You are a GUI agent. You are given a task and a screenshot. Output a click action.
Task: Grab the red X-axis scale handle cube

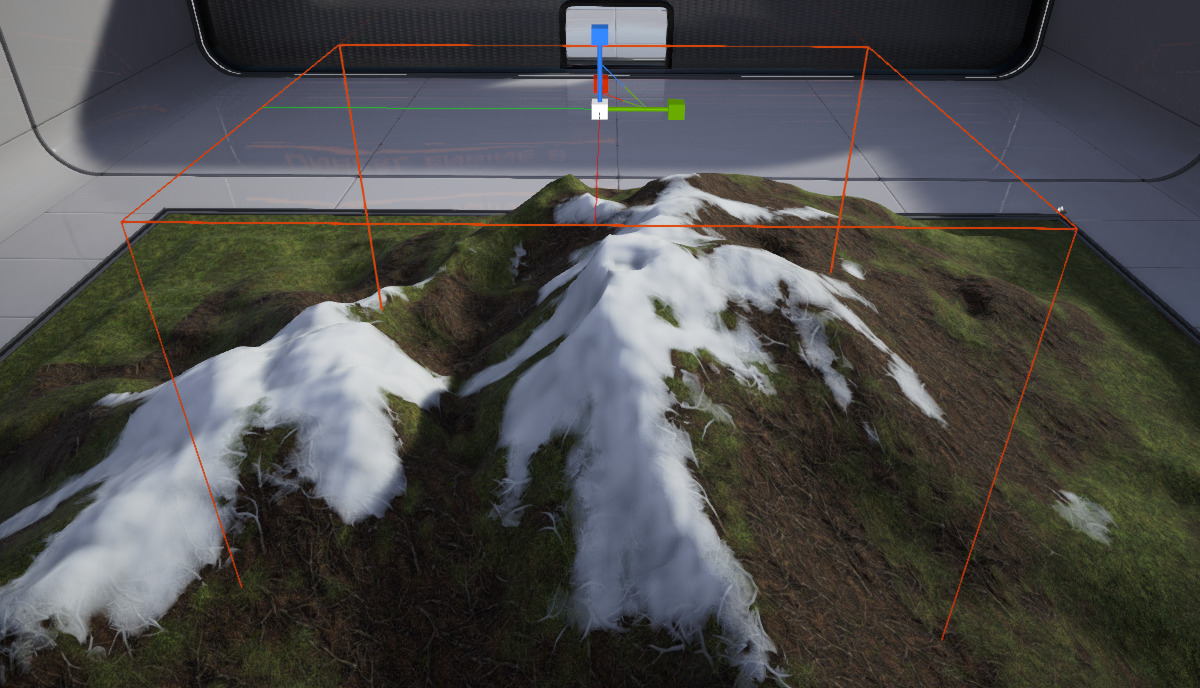coord(606,84)
